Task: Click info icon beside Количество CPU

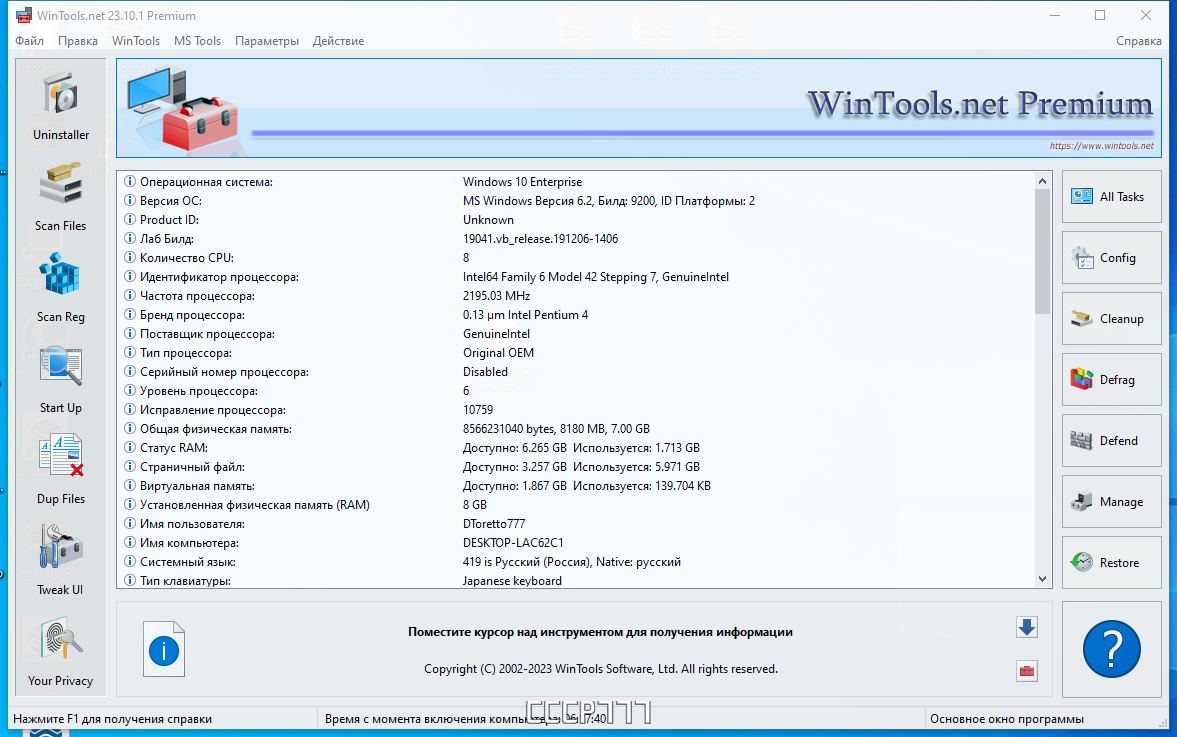Action: tap(130, 257)
